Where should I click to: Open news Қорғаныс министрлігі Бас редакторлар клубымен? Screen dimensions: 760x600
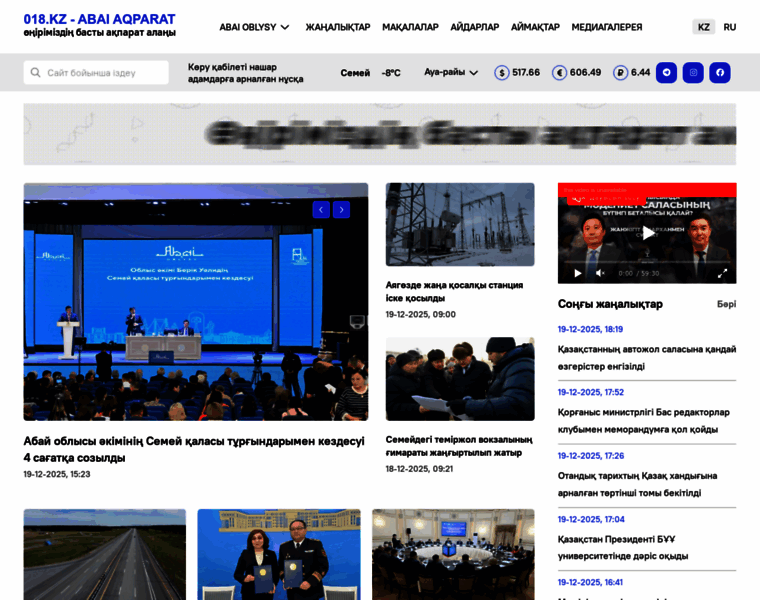point(643,421)
